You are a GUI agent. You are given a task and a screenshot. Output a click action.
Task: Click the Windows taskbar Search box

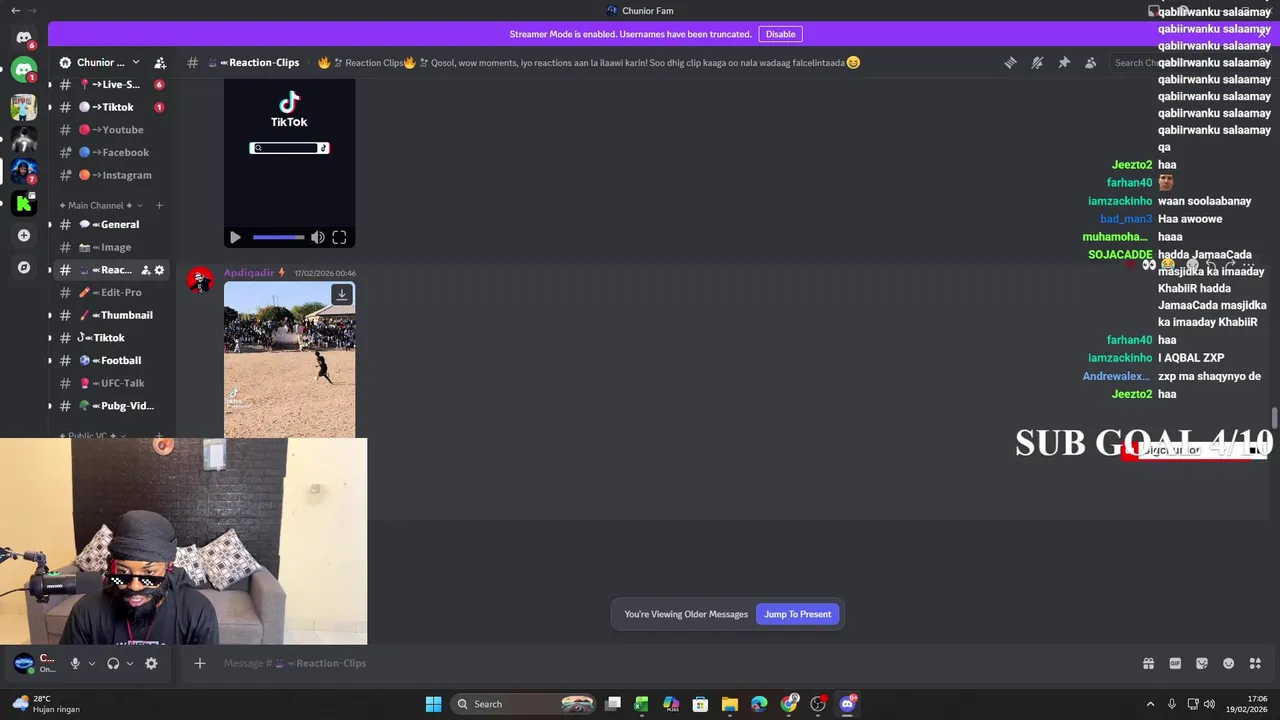[x=524, y=704]
